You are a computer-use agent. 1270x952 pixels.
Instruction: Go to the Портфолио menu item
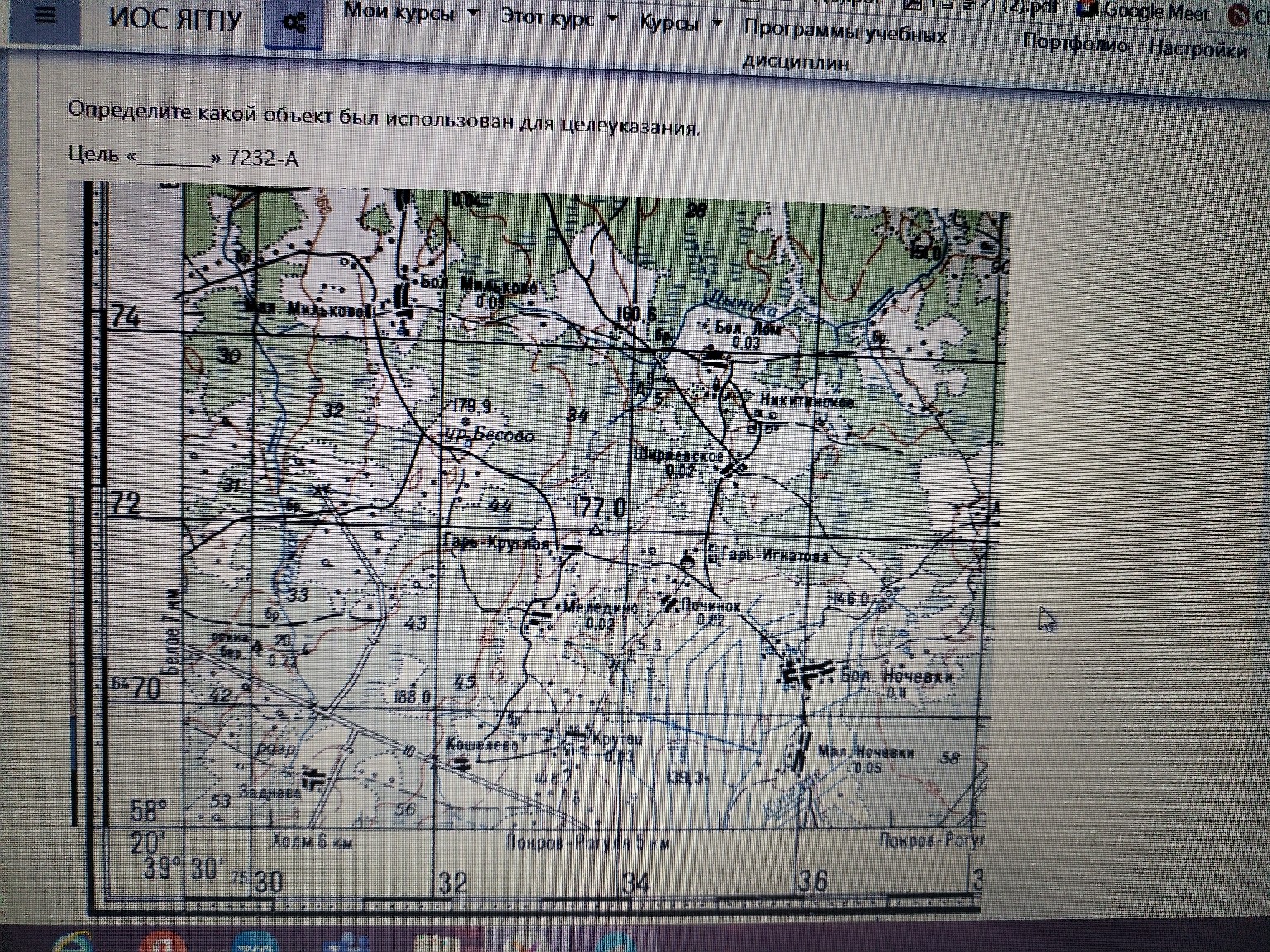point(1075,43)
